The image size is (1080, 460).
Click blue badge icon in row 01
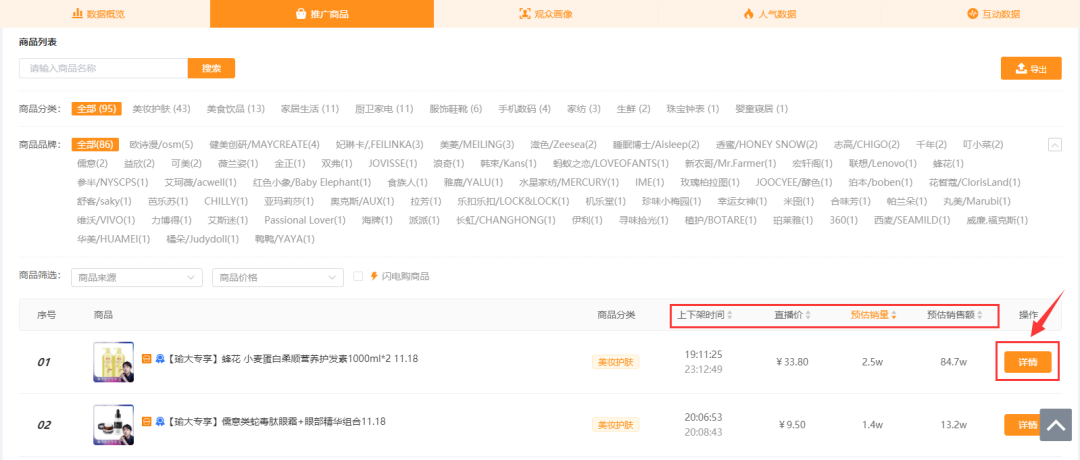tap(159, 358)
